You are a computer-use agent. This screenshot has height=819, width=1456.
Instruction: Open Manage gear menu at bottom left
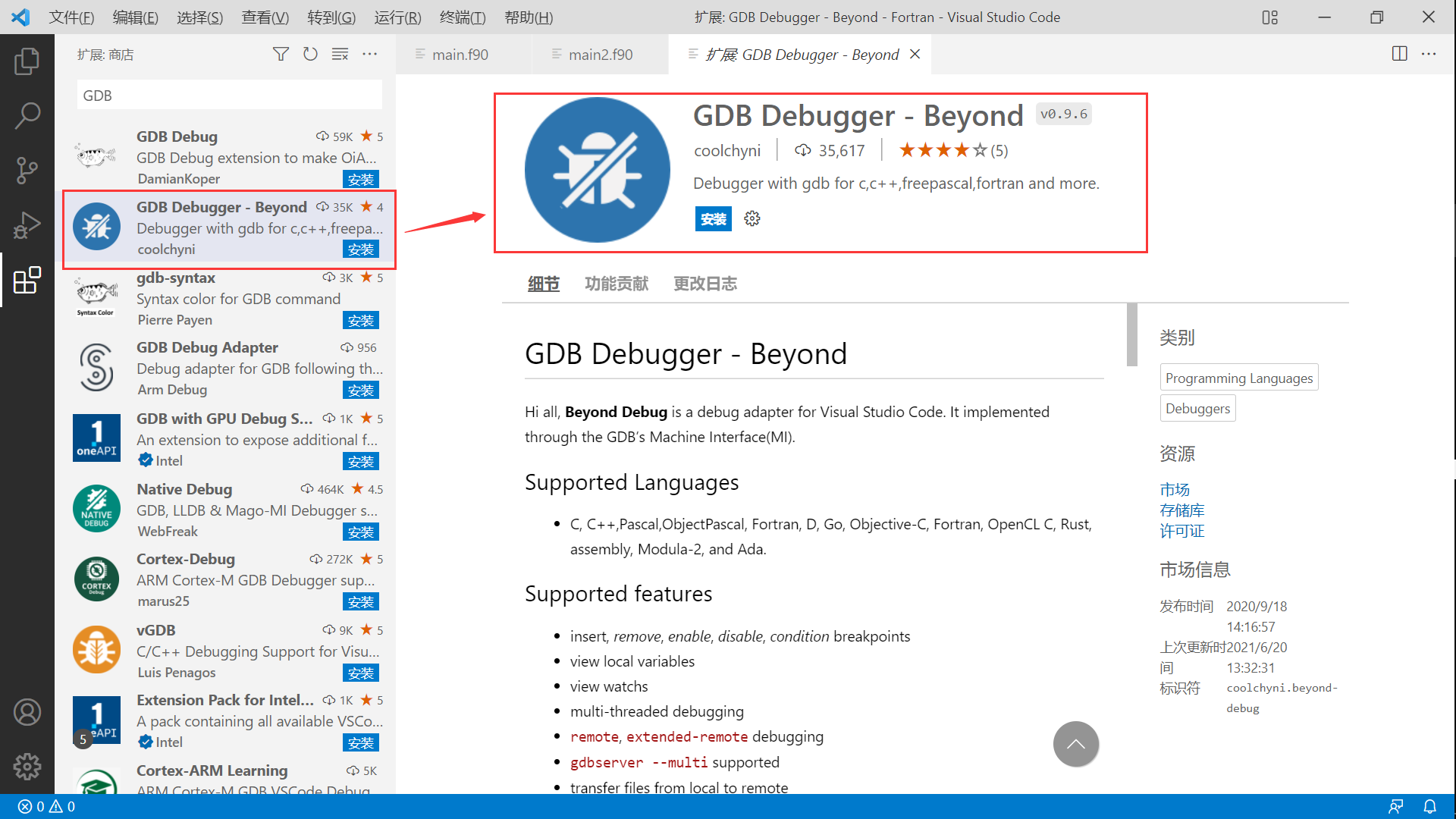(x=27, y=767)
